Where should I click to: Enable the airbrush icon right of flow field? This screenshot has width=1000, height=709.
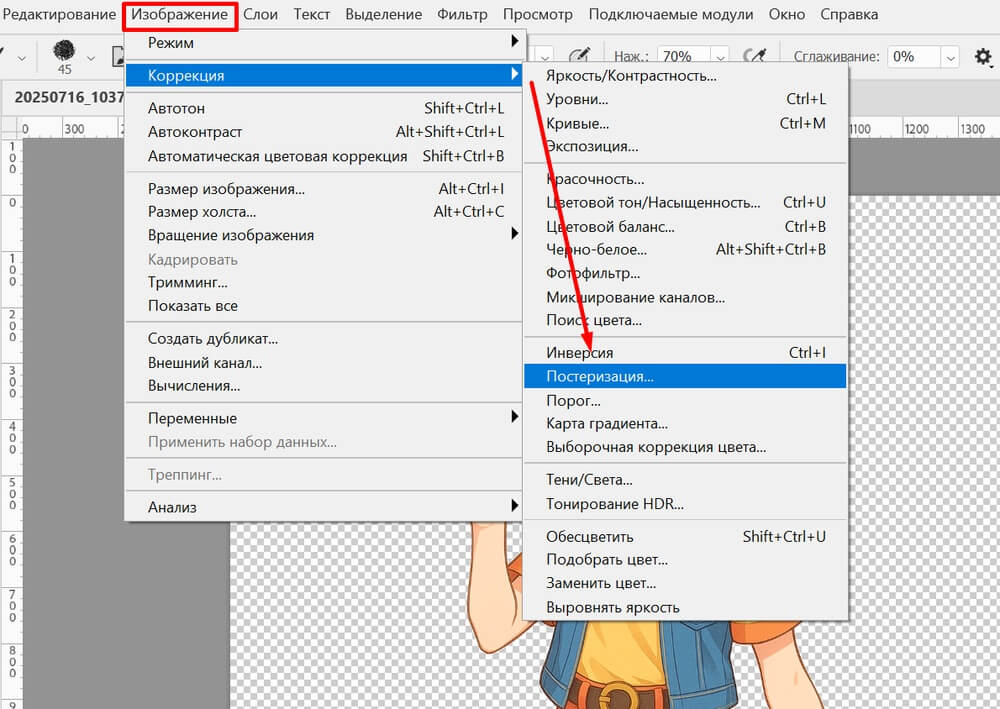coord(757,57)
